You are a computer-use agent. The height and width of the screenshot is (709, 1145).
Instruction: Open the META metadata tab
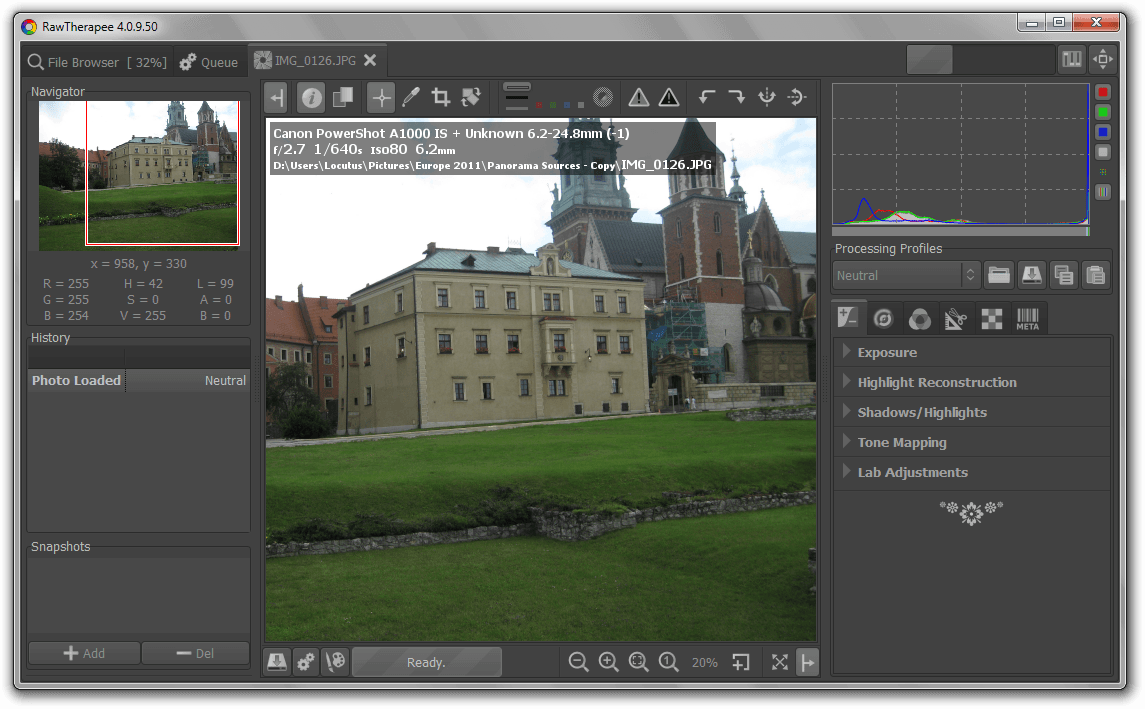(1028, 319)
